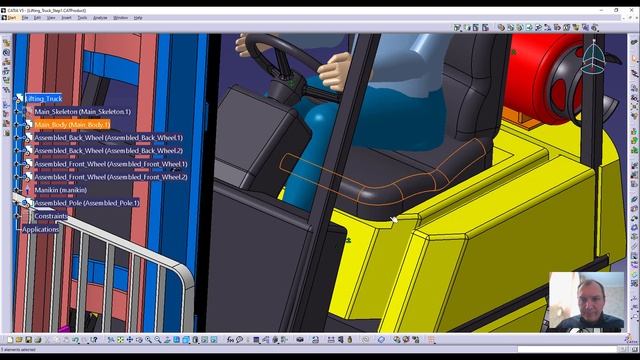Screen dimensions: 640x360
Task: Click the Fly mode airplane icon
Action: point(111,340)
